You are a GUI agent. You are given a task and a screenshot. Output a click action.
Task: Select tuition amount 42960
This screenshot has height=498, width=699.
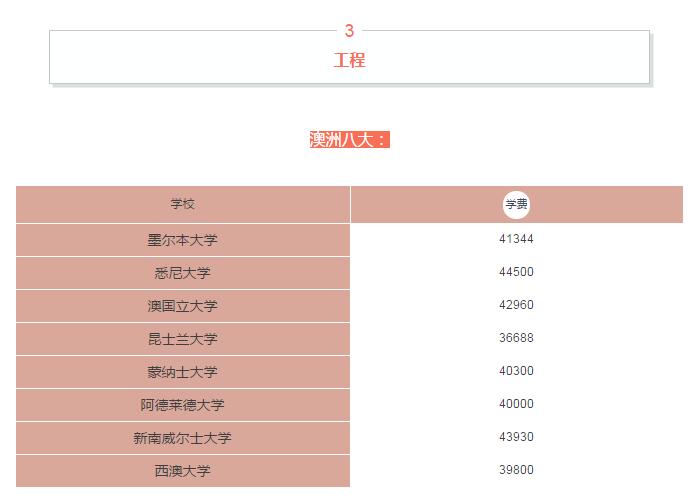point(516,305)
